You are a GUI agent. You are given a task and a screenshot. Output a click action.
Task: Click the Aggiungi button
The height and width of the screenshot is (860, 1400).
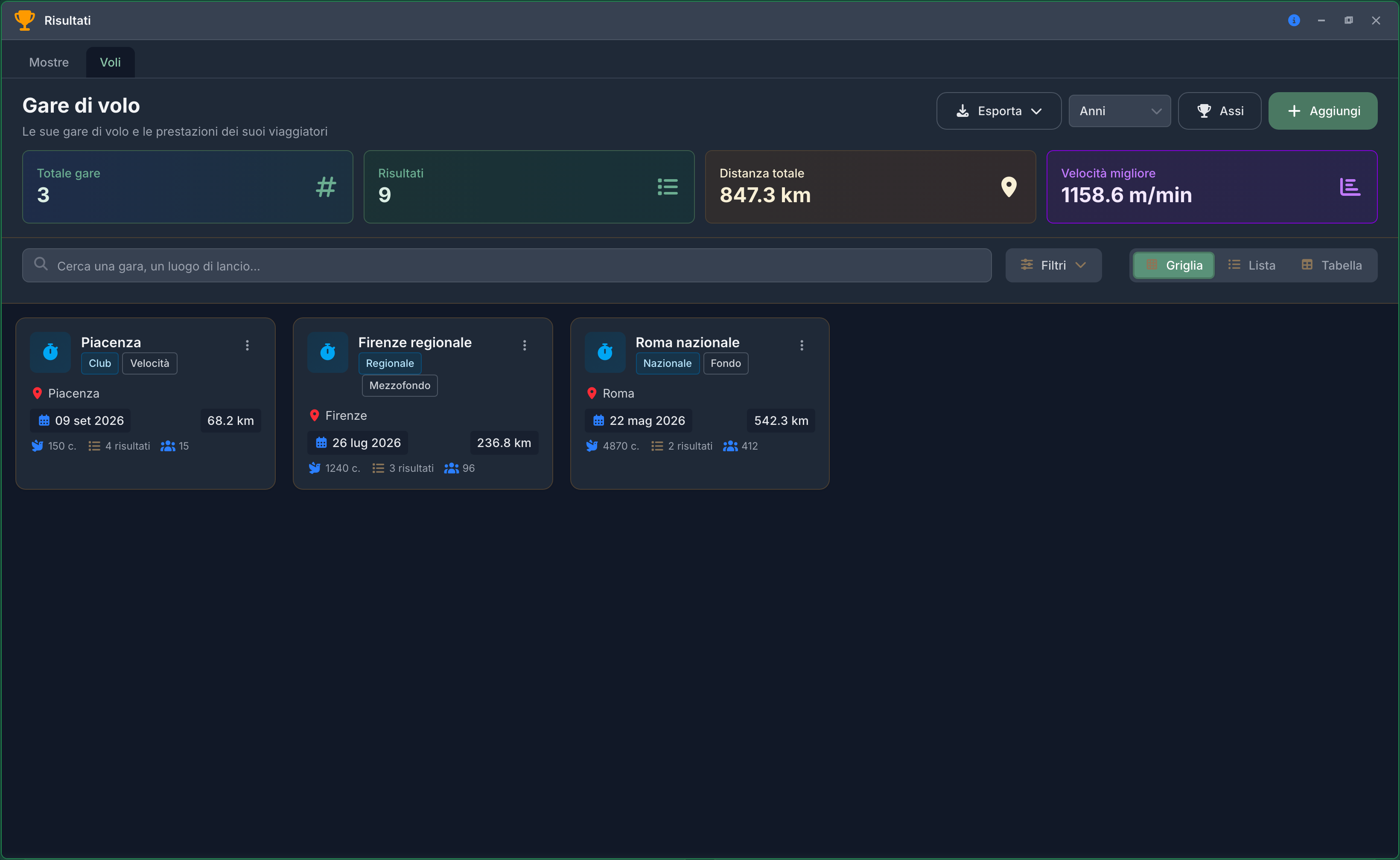point(1323,111)
